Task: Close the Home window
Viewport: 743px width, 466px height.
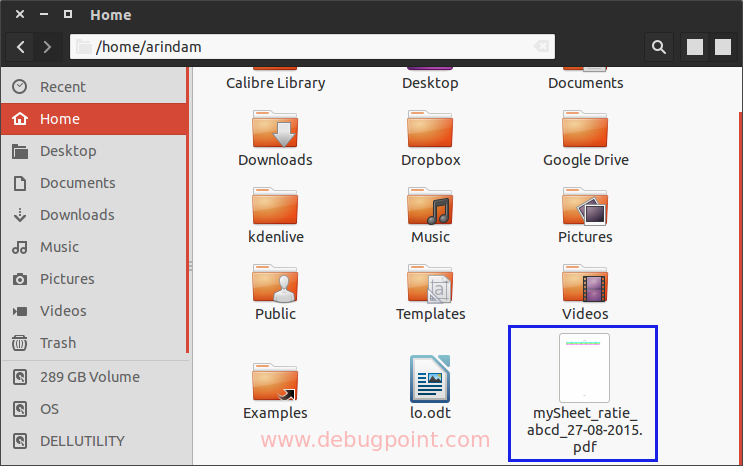Action: pyautogui.click(x=20, y=14)
